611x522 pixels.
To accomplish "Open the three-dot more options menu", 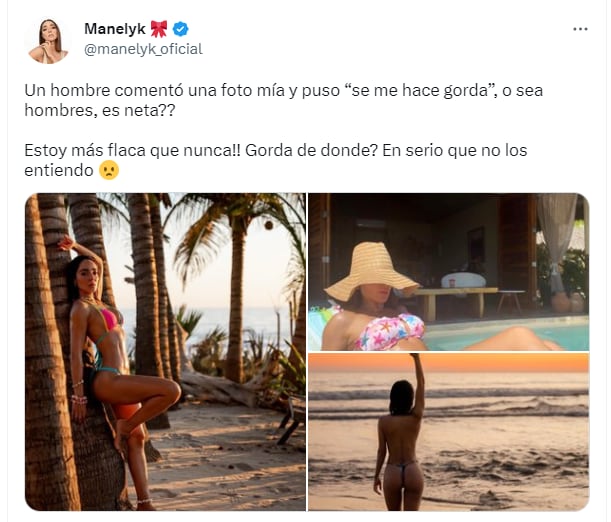I will (580, 29).
